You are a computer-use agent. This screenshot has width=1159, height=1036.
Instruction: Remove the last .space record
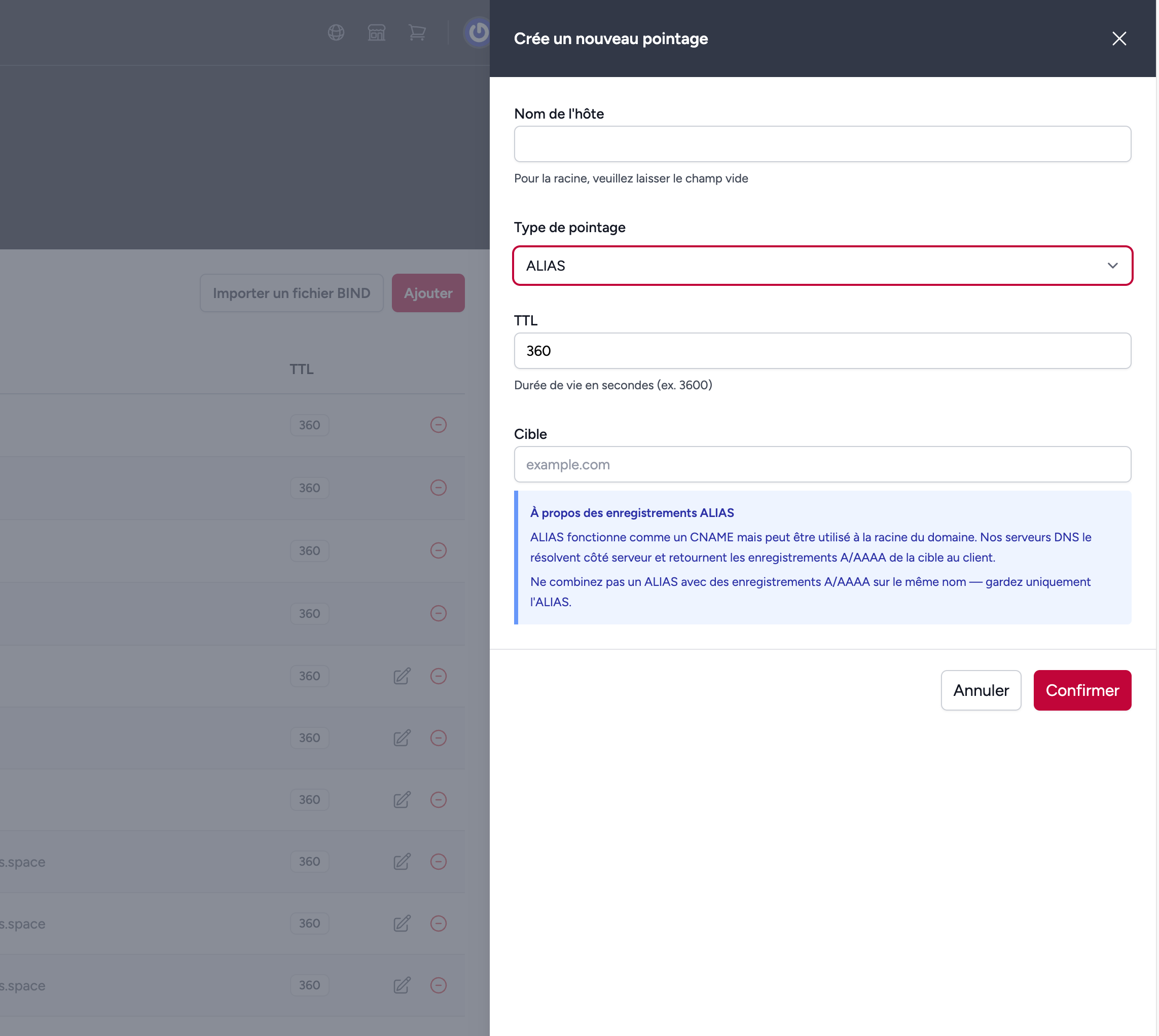(438, 985)
